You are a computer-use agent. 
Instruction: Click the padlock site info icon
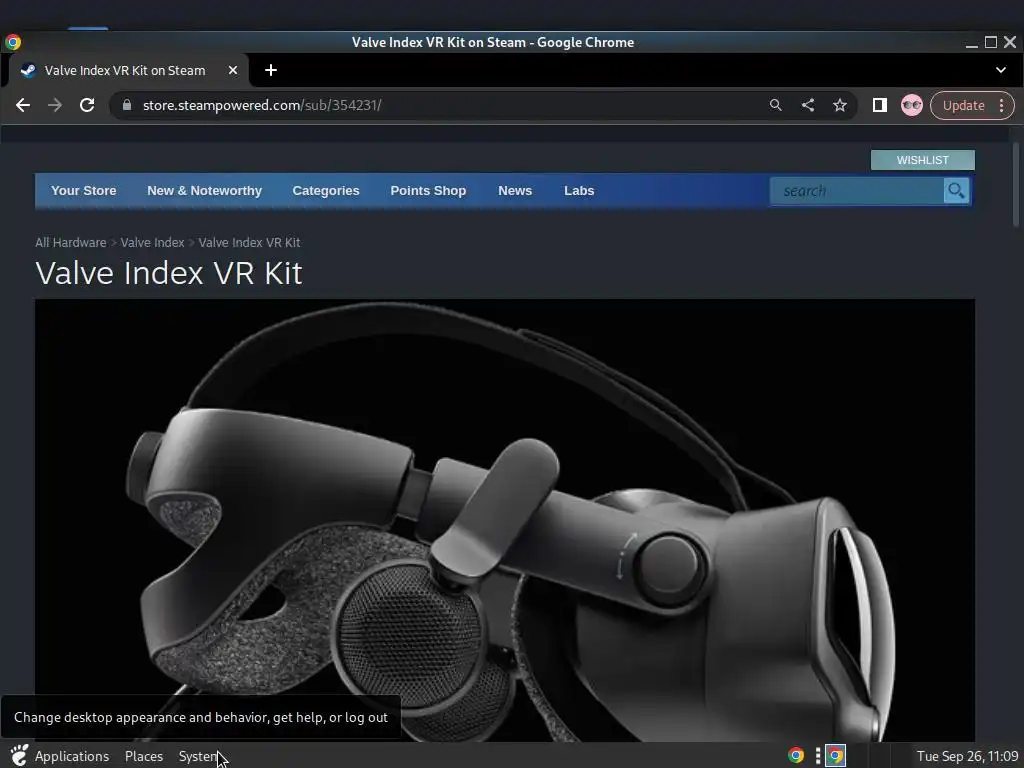(127, 105)
